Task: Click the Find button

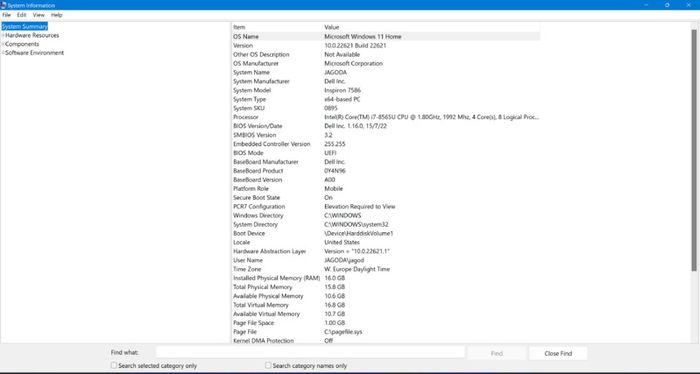Action: point(496,353)
